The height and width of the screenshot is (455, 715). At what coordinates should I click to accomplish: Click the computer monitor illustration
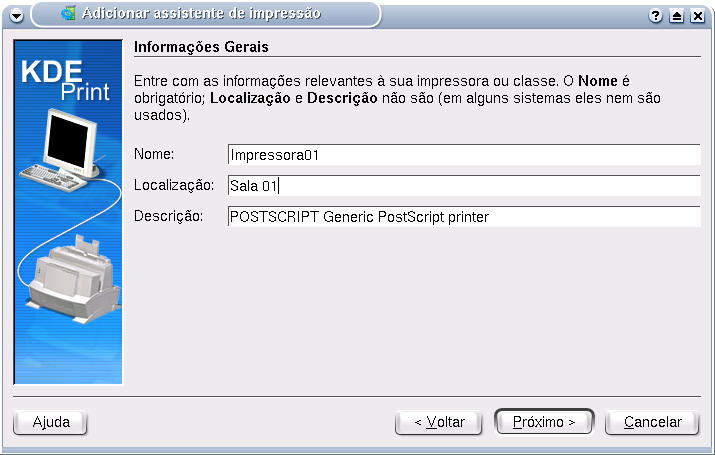(71, 143)
